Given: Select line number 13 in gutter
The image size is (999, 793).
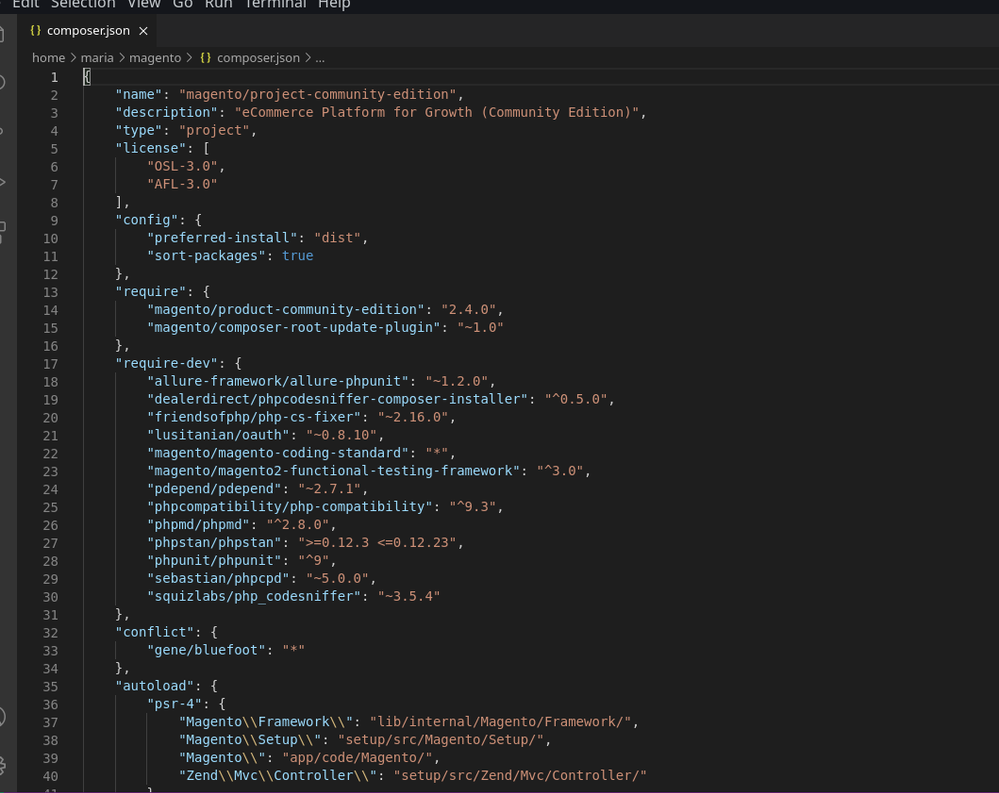Looking at the screenshot, I should (51, 292).
